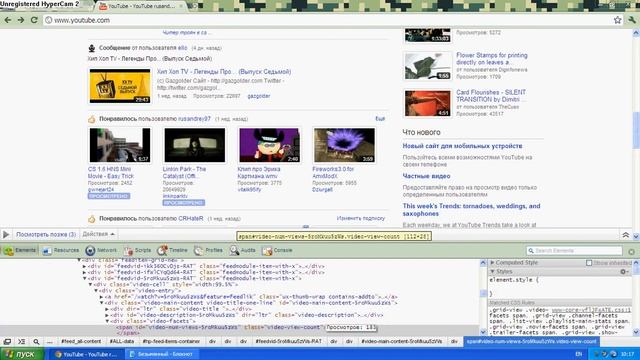Select the highlighted span#video-num-views breadcrumb
640x360 pixels.
coord(531,341)
